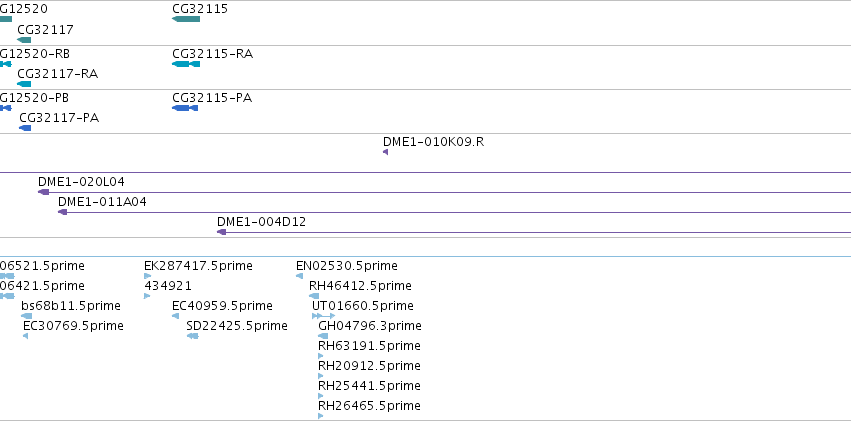Open the RH26465.5prime feature label
Screen dimensions: 851x421
pyautogui.click(x=369, y=405)
